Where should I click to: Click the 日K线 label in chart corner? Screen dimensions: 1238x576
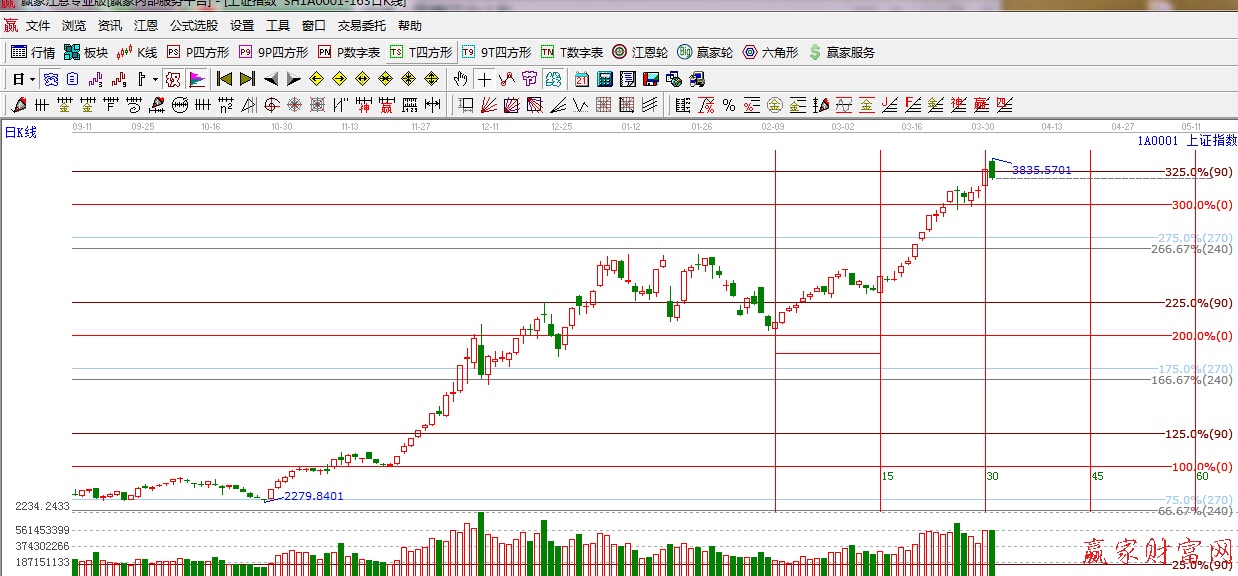pyautogui.click(x=20, y=132)
